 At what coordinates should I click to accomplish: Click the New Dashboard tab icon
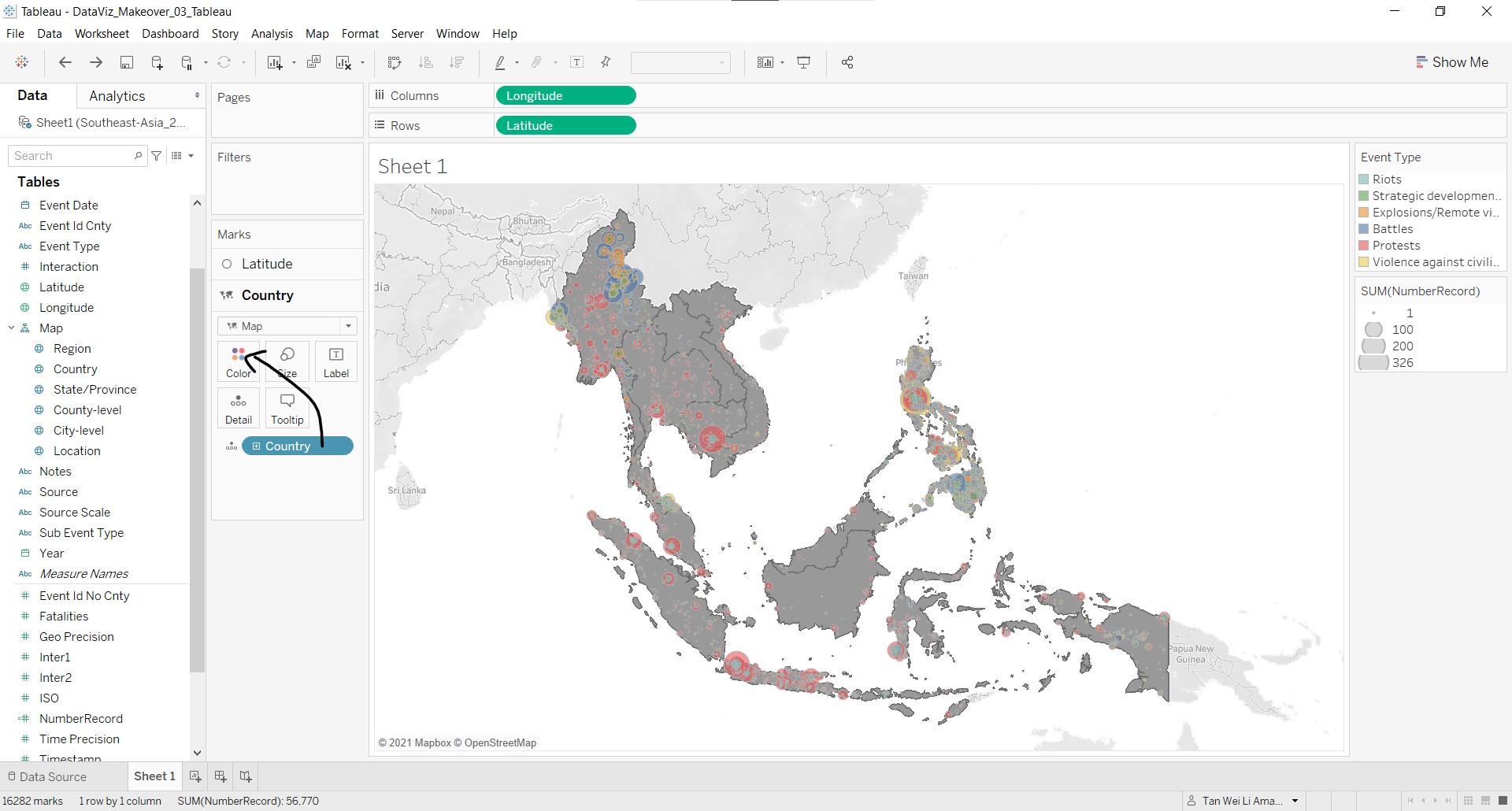220,776
